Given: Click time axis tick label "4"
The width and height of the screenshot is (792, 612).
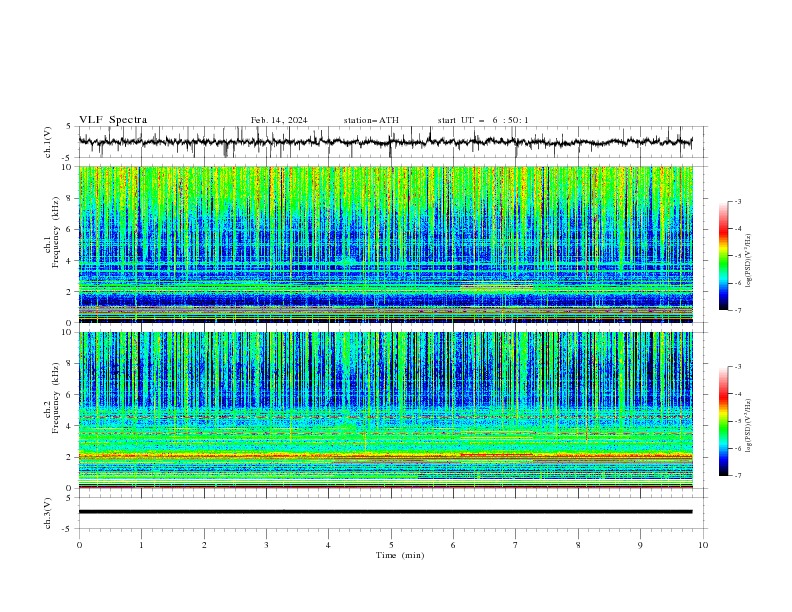Looking at the screenshot, I should (328, 545).
